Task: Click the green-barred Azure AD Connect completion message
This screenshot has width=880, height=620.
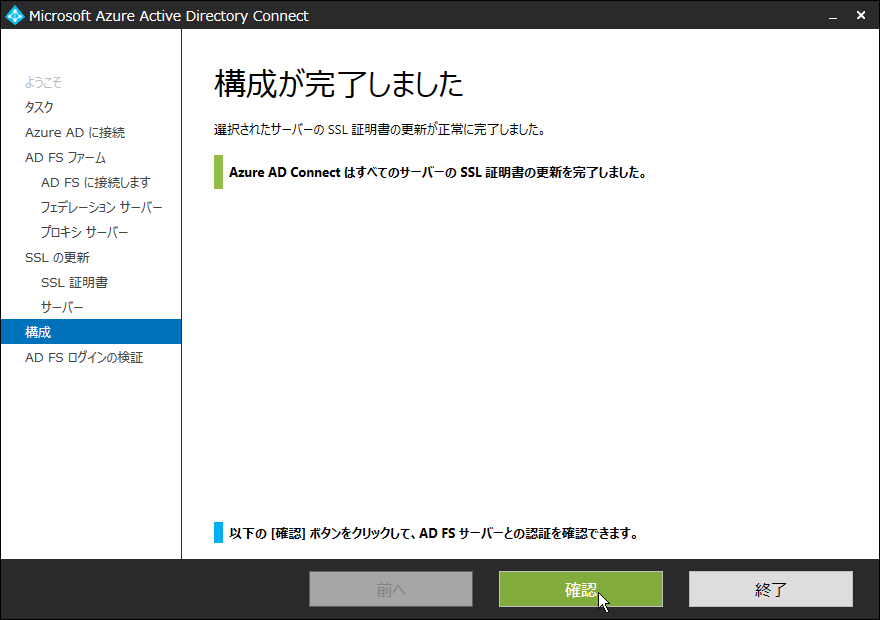Action: pyautogui.click(x=438, y=172)
